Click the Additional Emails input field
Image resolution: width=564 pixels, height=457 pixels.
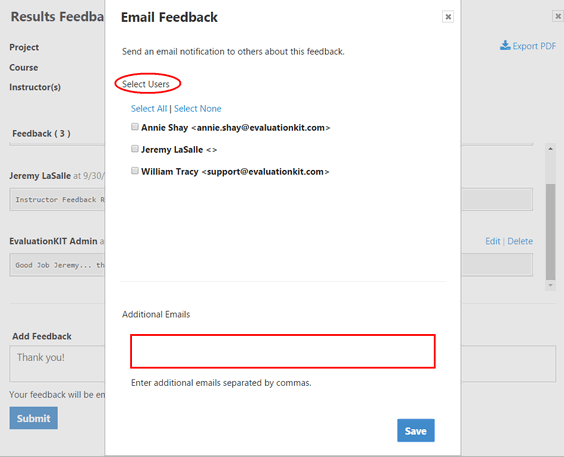(x=283, y=351)
